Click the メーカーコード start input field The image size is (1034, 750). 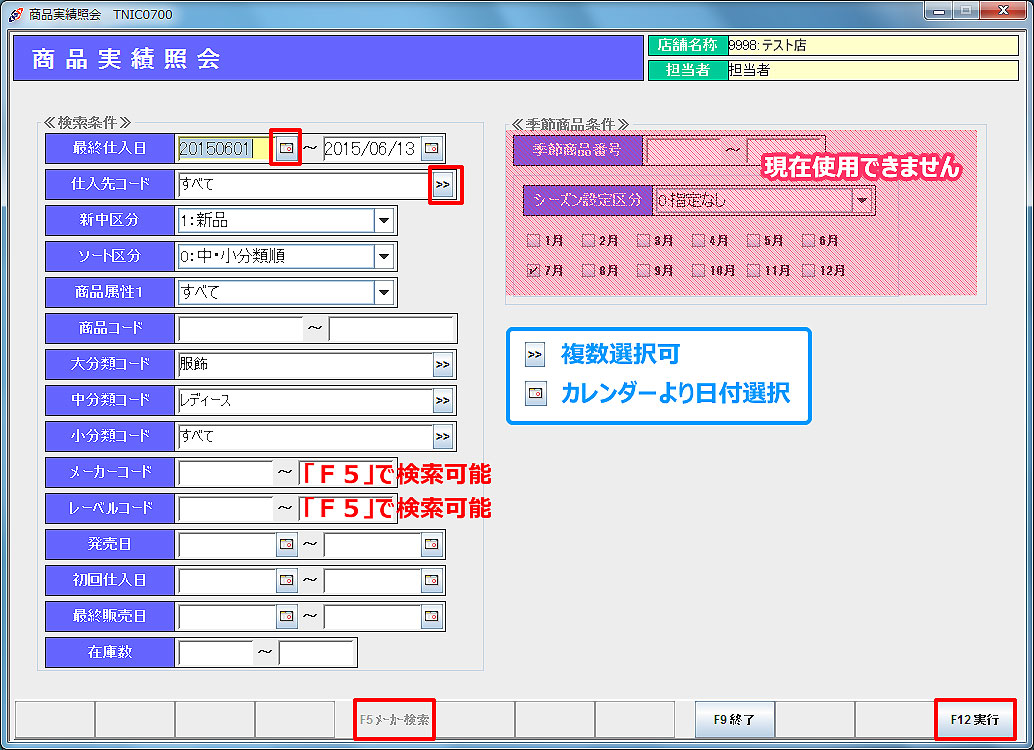pyautogui.click(x=225, y=473)
